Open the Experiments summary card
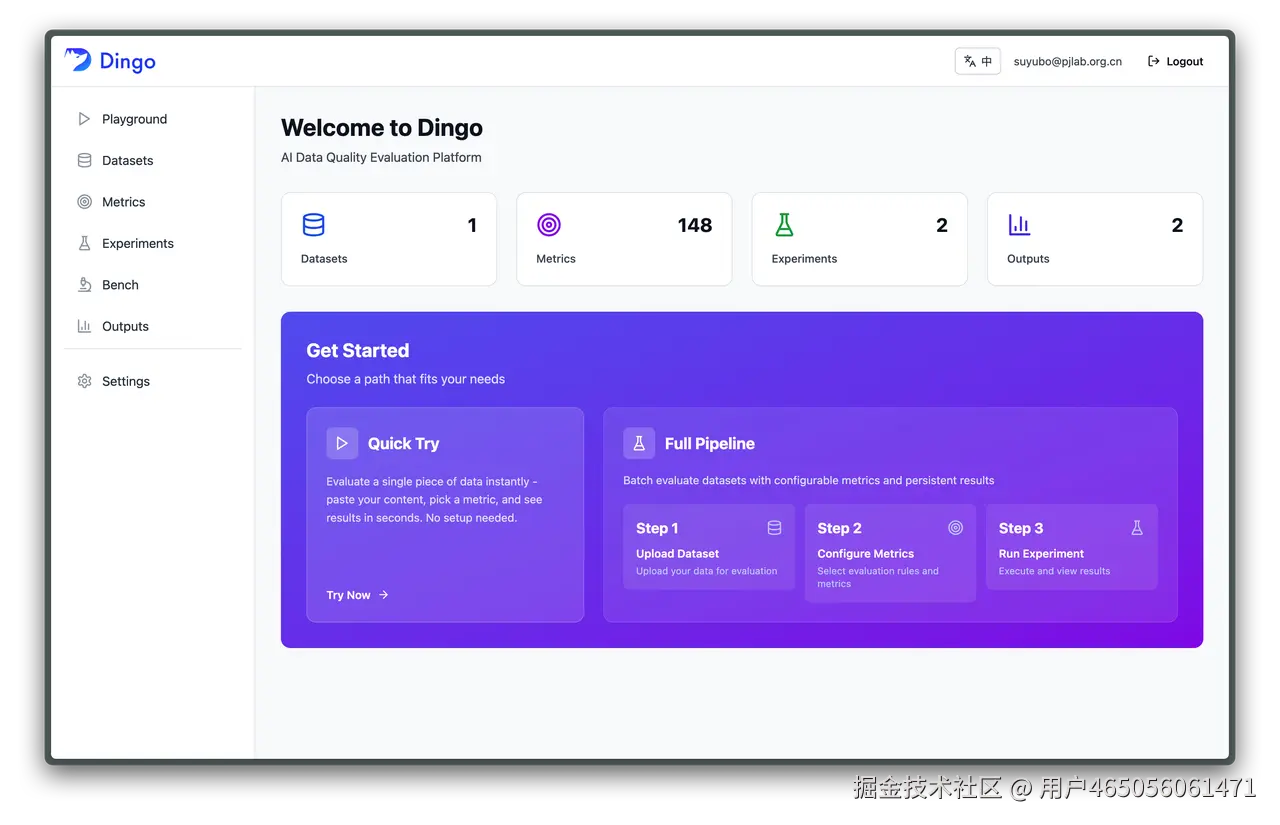This screenshot has width=1280, height=825. click(x=860, y=239)
